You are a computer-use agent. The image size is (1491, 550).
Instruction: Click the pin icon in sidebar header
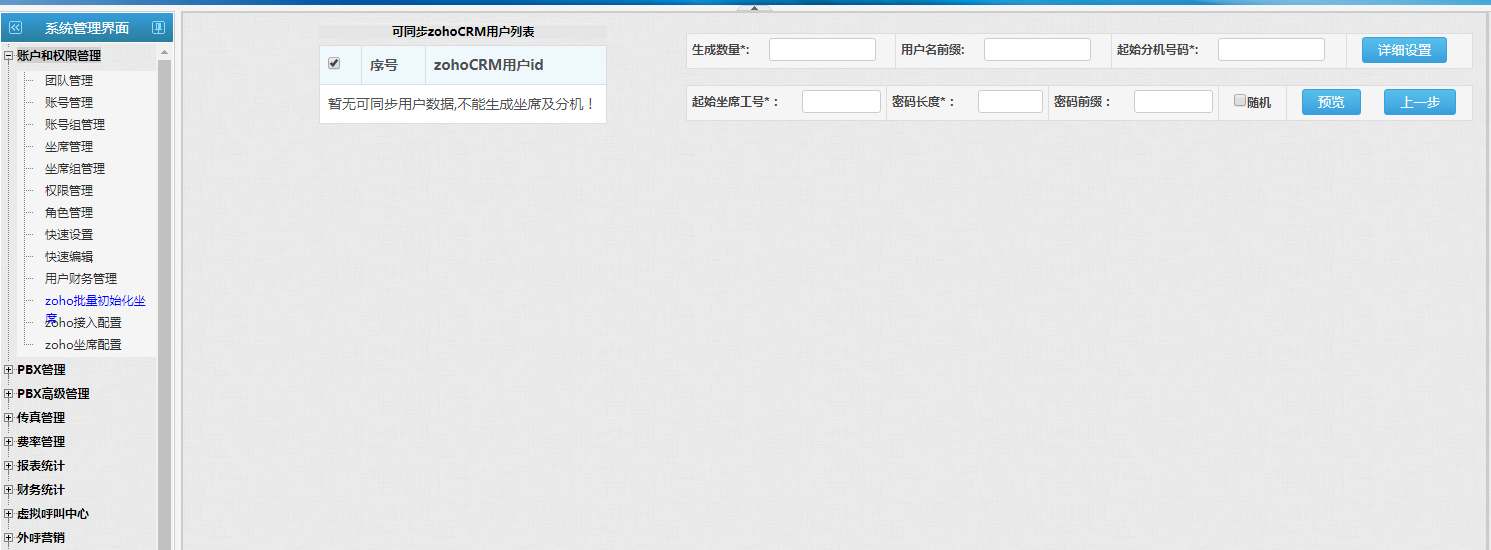point(158,28)
